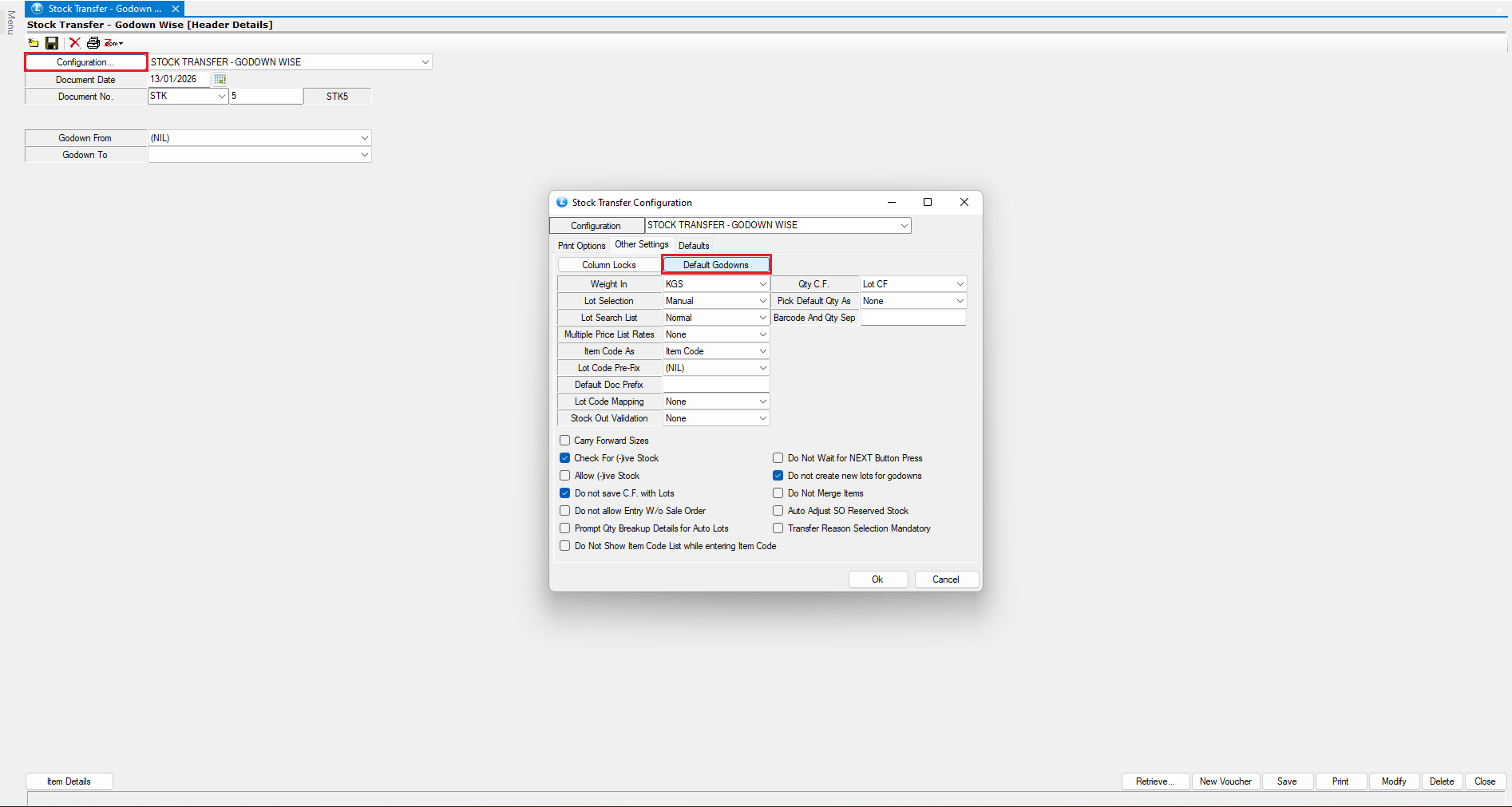Tick Transfer Reason Selection Mandatory
Viewport: 1512px width, 807px height.
point(778,528)
